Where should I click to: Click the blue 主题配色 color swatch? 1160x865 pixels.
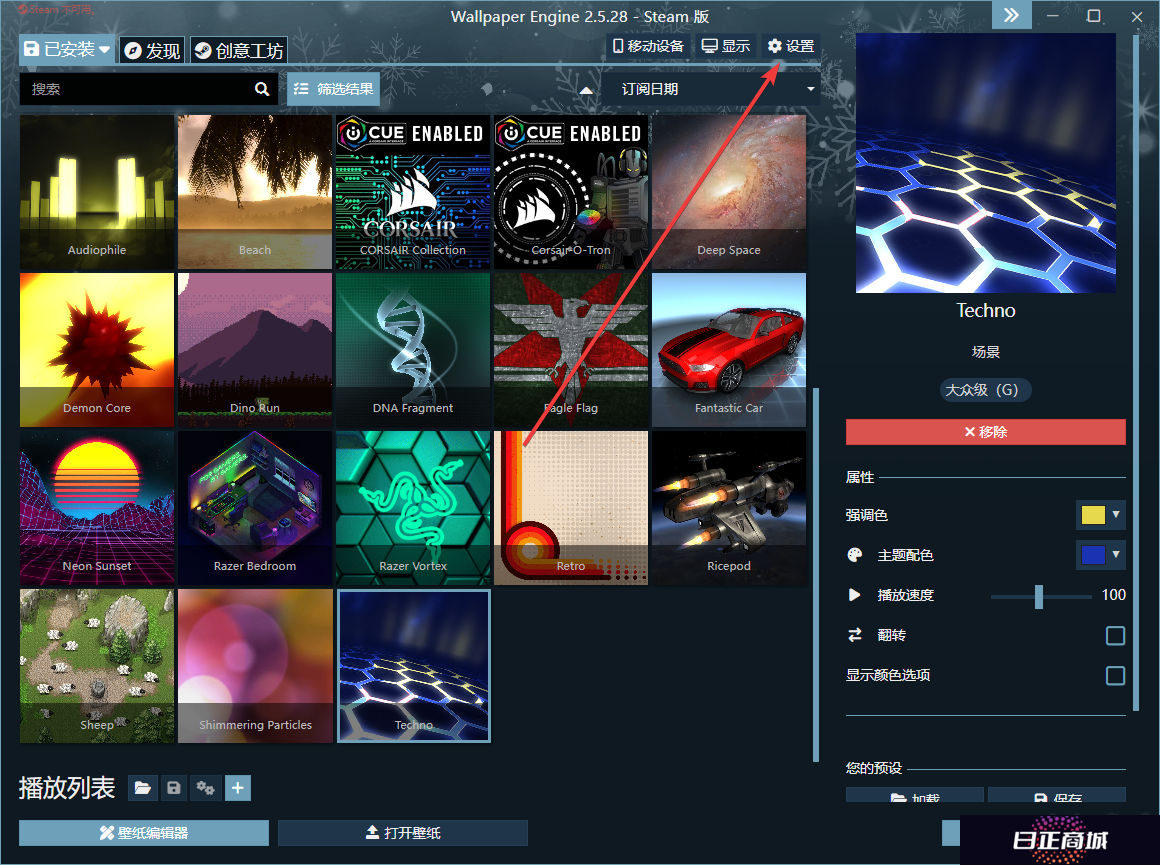1093,555
